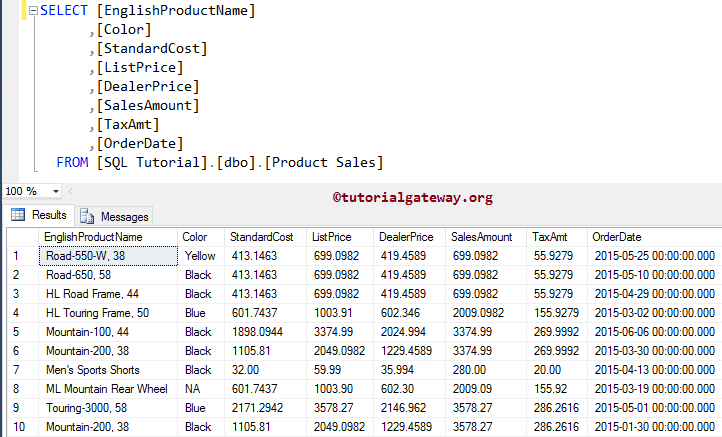Select the HL Touring Frame, 50 cell
Viewport: 722px width, 437px height.
108,313
